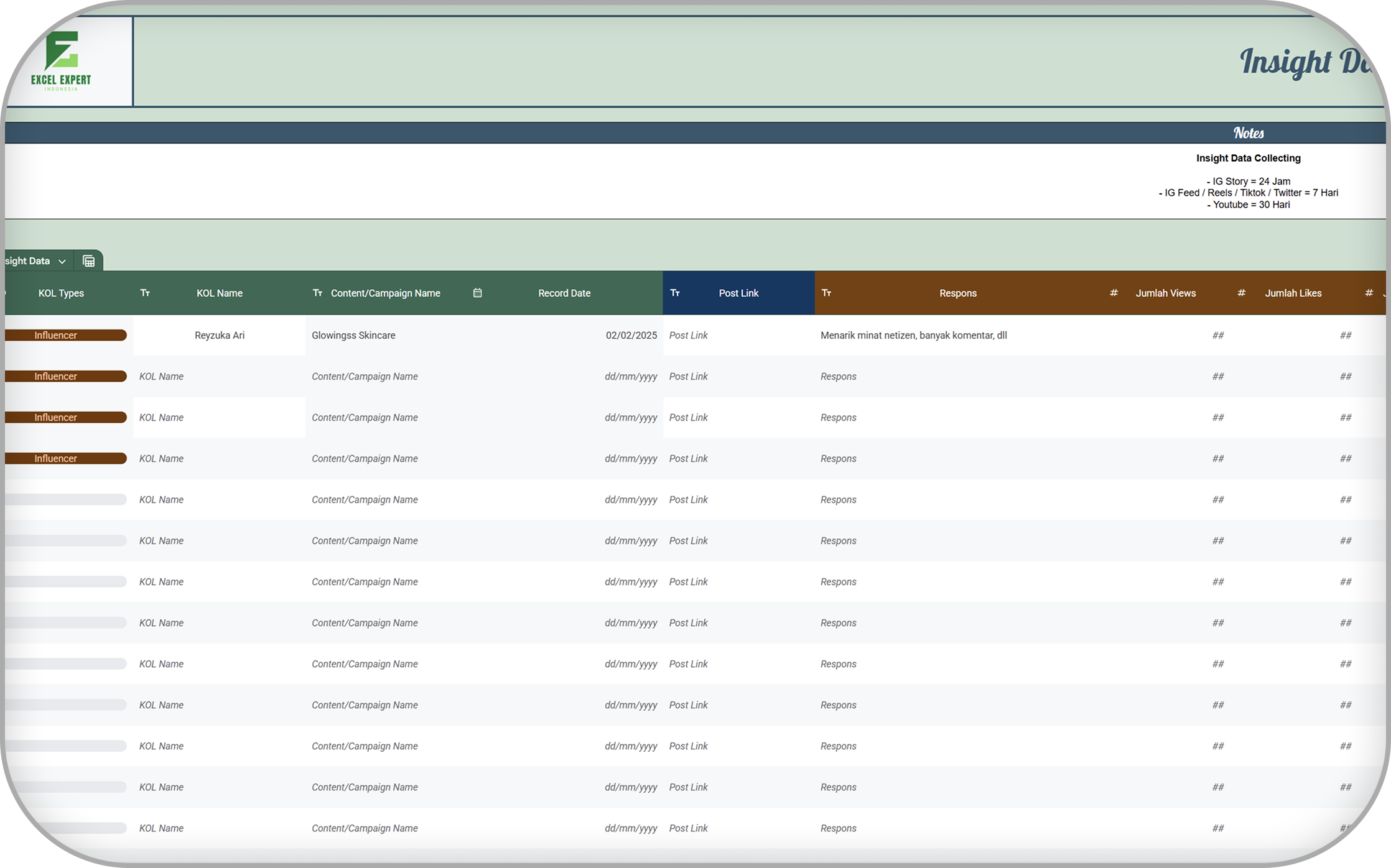
Task: Click the number icon beside Jumlah Likes
Action: [x=1241, y=293]
